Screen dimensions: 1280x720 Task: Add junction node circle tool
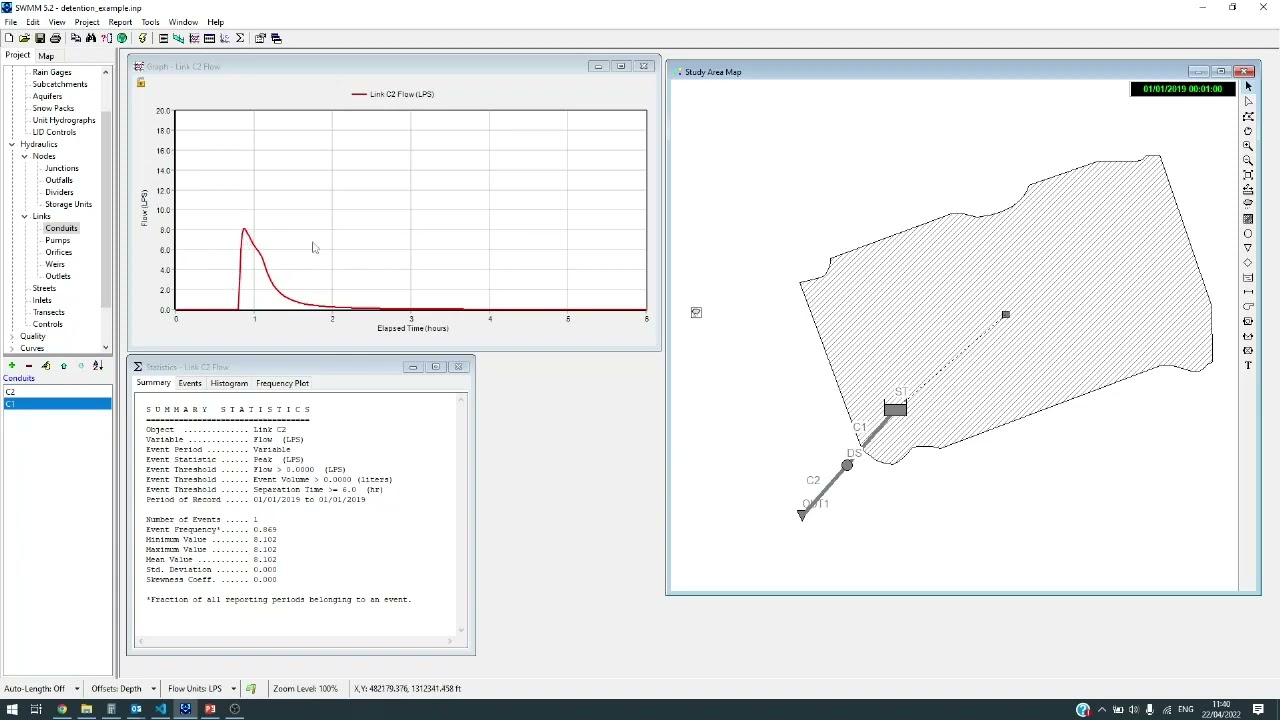[1248, 233]
